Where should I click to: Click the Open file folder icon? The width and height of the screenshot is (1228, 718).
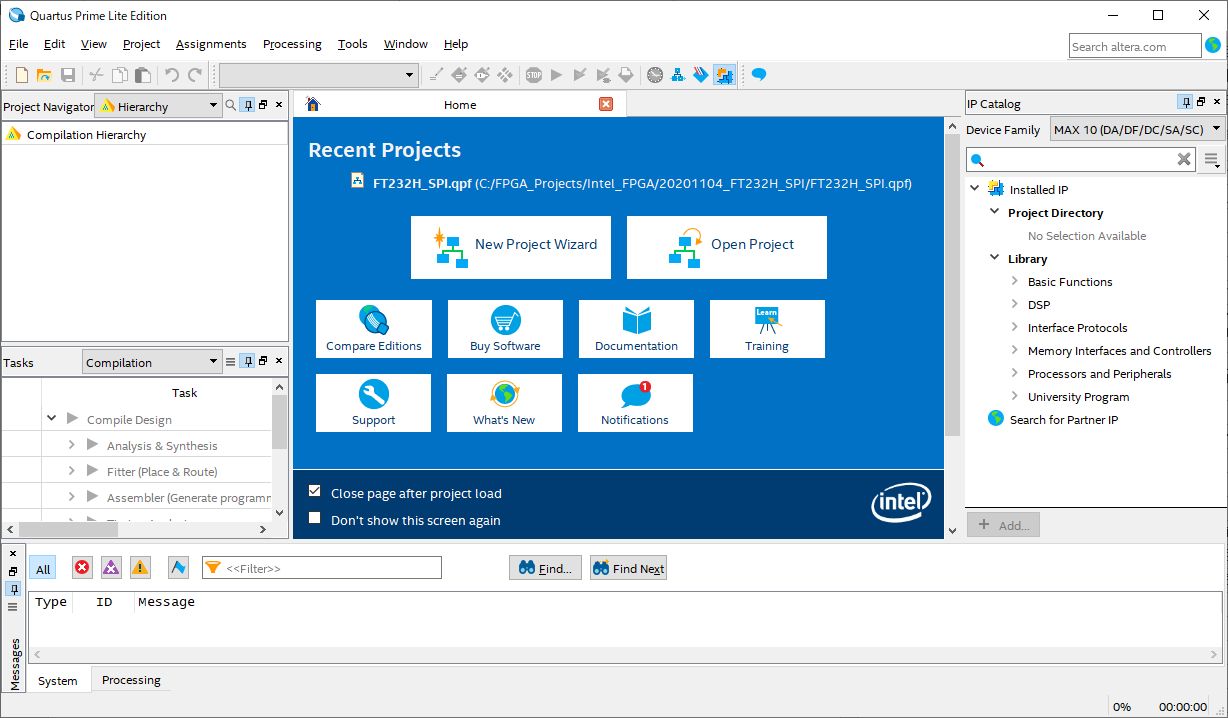pyautogui.click(x=44, y=75)
